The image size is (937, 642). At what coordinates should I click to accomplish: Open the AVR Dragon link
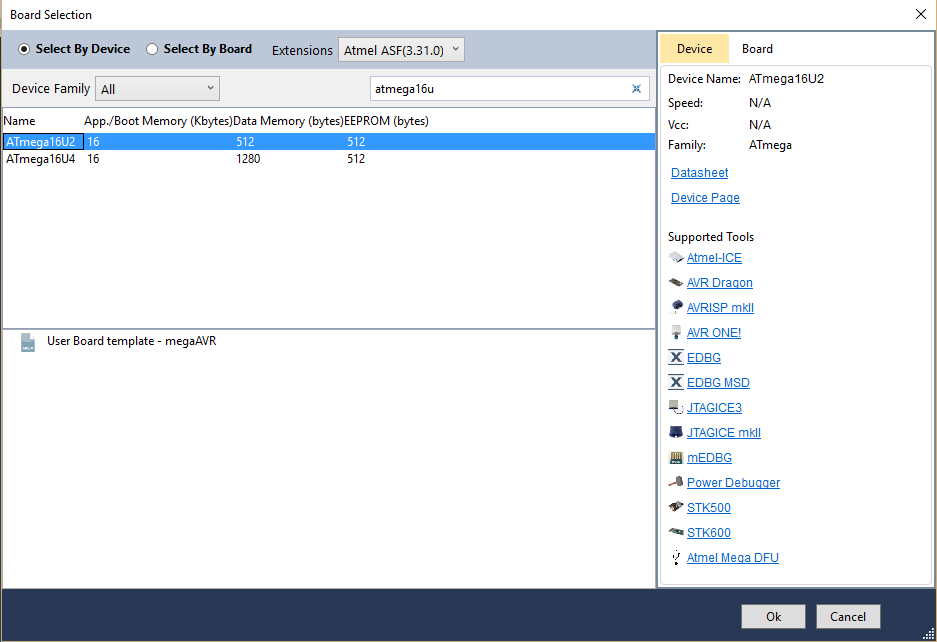[719, 283]
